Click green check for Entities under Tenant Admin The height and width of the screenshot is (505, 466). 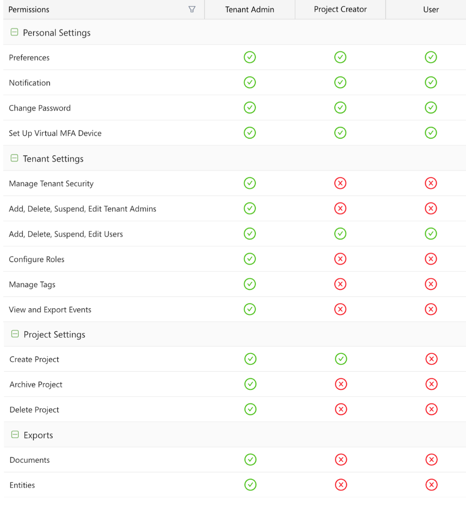250,485
